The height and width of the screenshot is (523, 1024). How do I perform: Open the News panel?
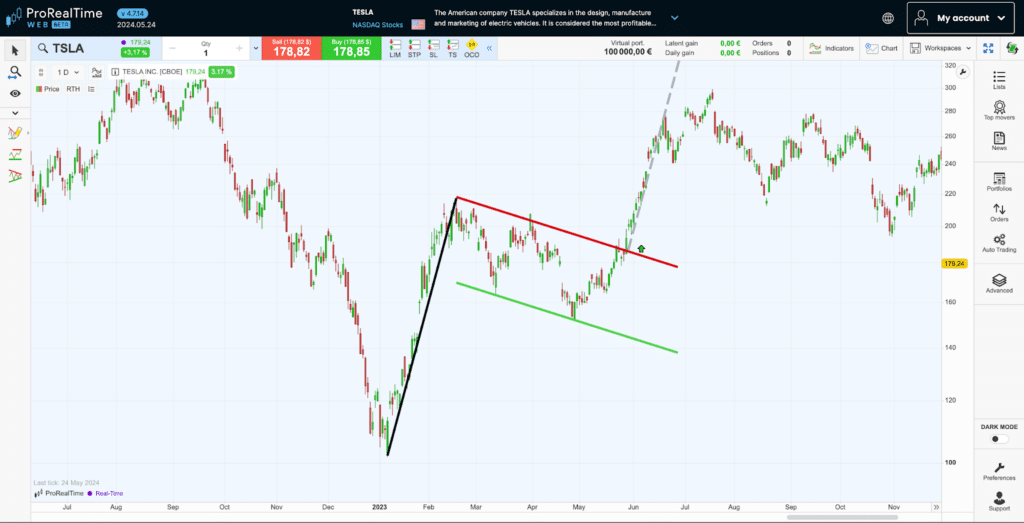[x=999, y=141]
